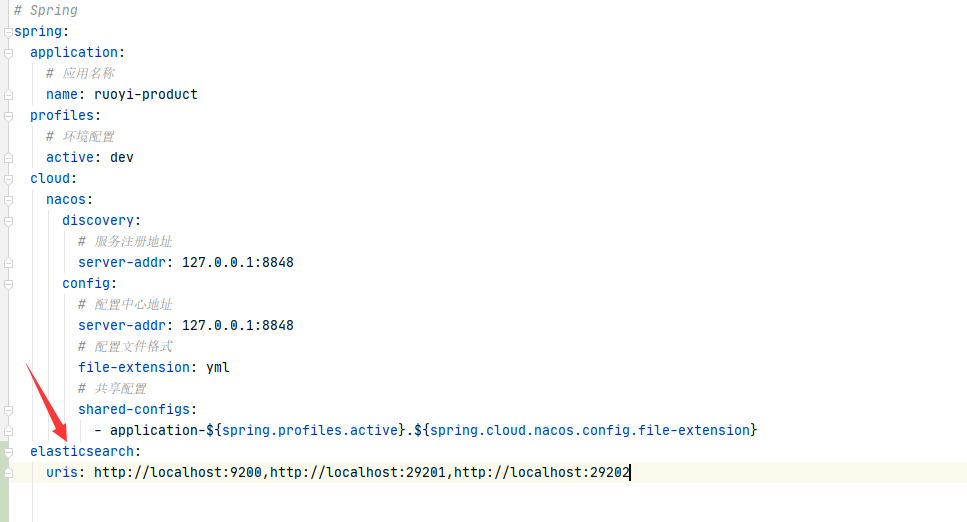Image resolution: width=967 pixels, height=522 pixels.
Task: Click the file-extension value yml
Action: pyautogui.click(x=218, y=367)
